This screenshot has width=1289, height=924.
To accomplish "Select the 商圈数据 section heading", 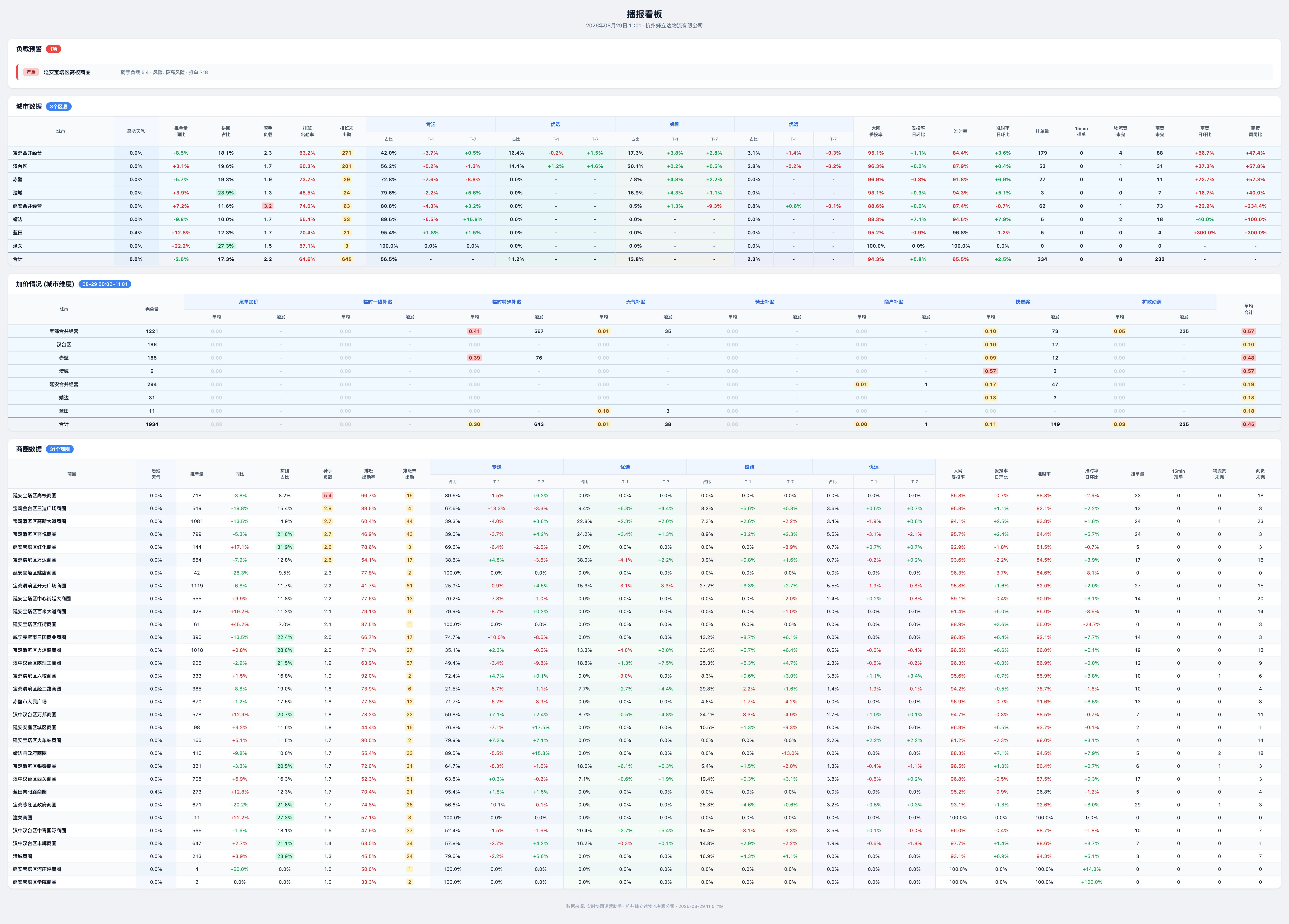I will (29, 449).
